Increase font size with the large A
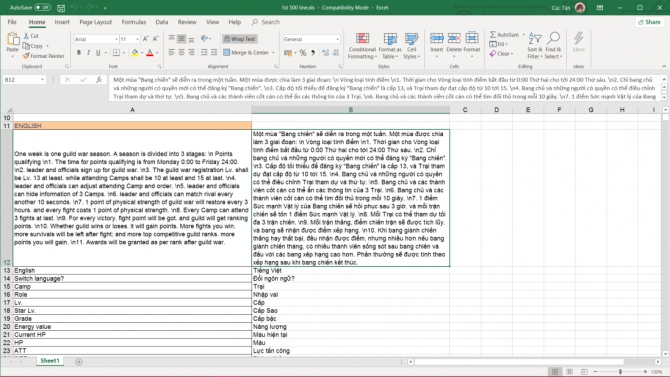This screenshot has height=377, width=670. (x=146, y=39)
